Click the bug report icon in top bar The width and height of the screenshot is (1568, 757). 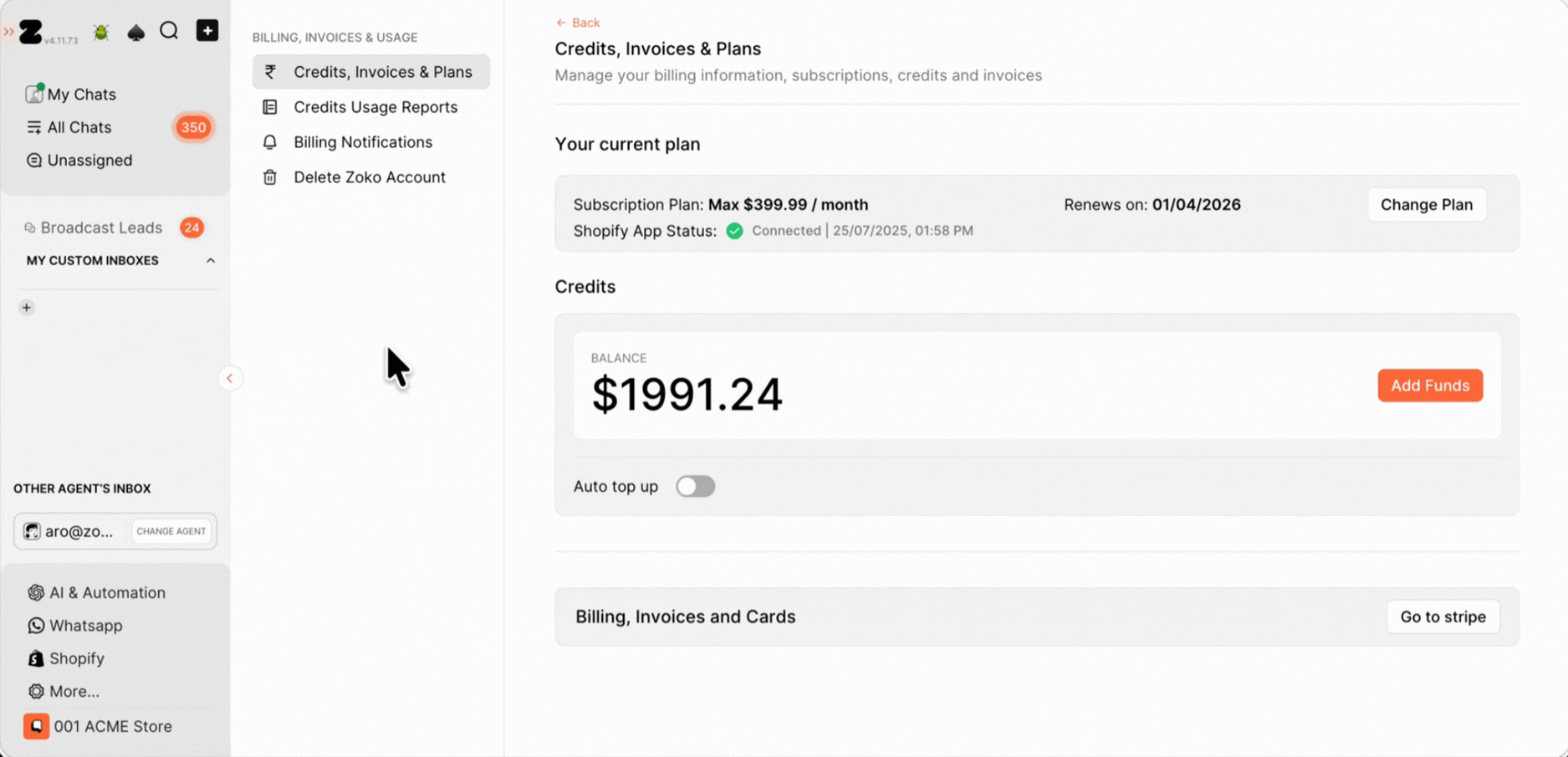(x=101, y=33)
